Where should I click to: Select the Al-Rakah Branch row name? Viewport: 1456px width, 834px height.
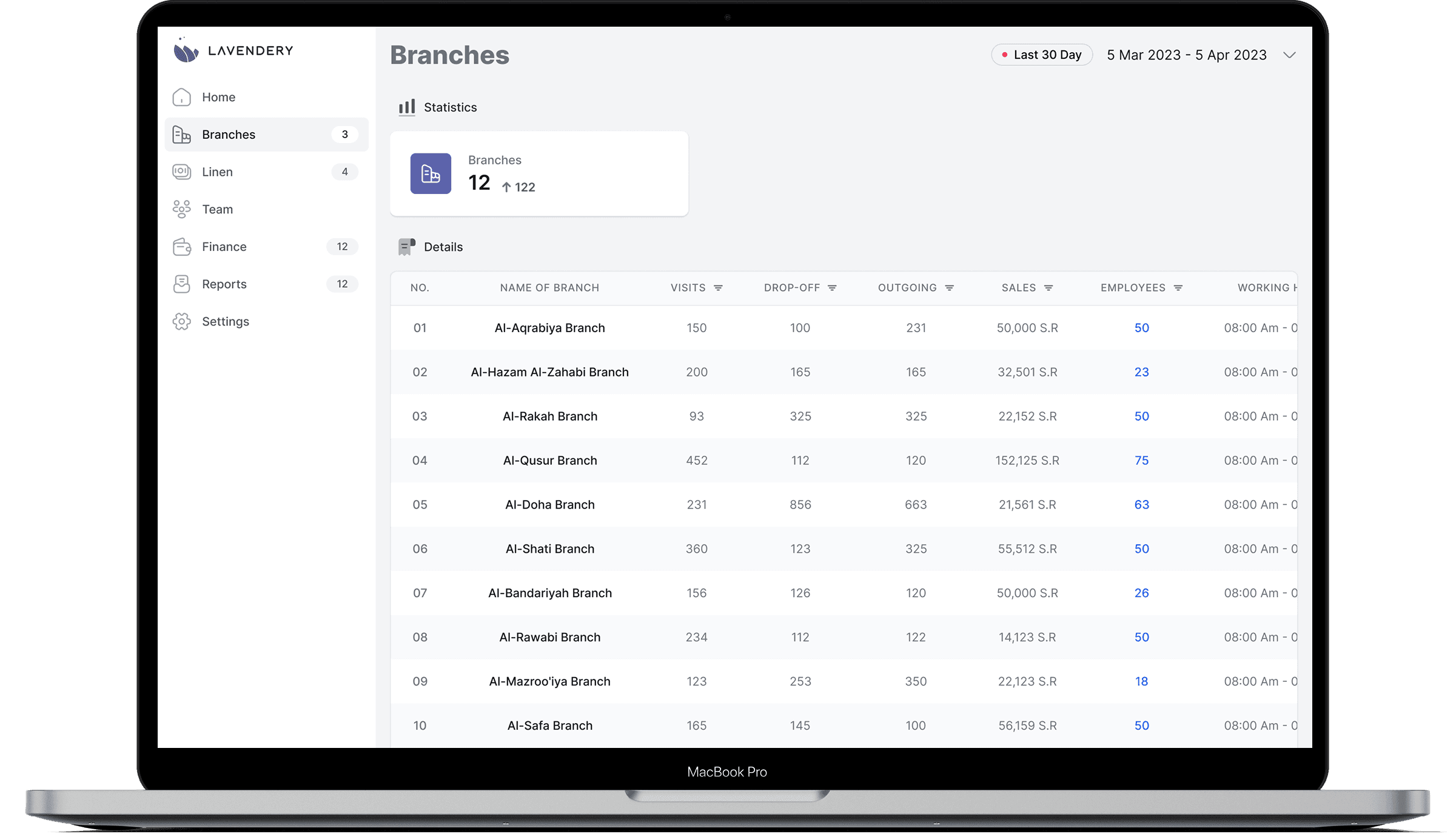pyautogui.click(x=549, y=416)
